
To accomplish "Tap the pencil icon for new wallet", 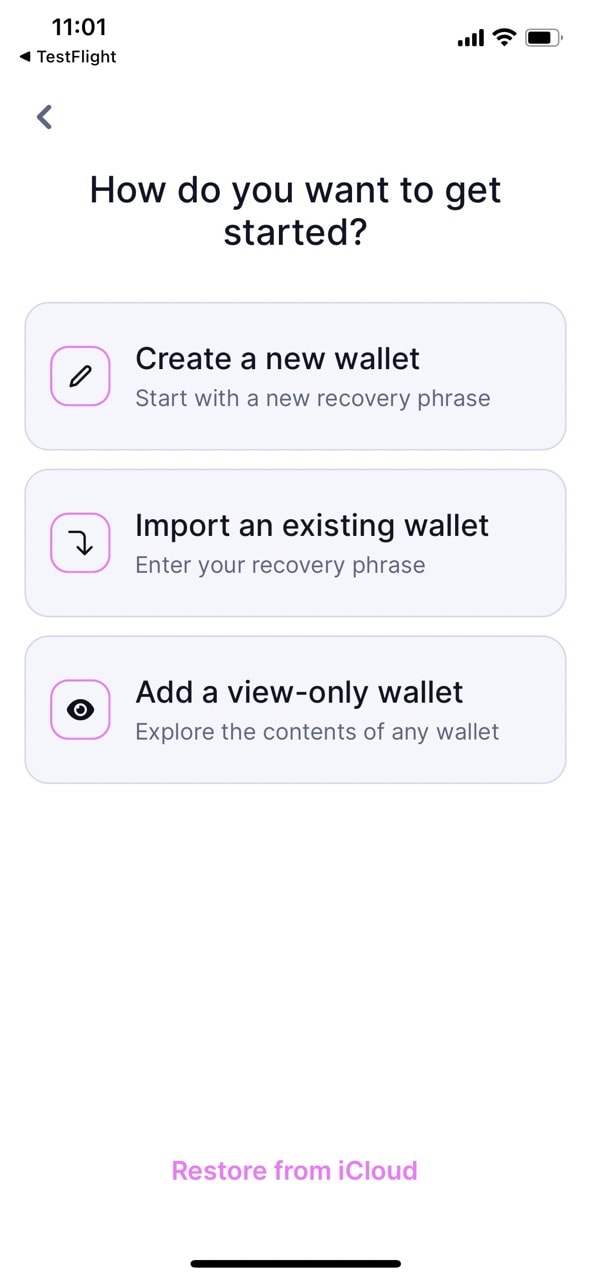I will [x=80, y=376].
